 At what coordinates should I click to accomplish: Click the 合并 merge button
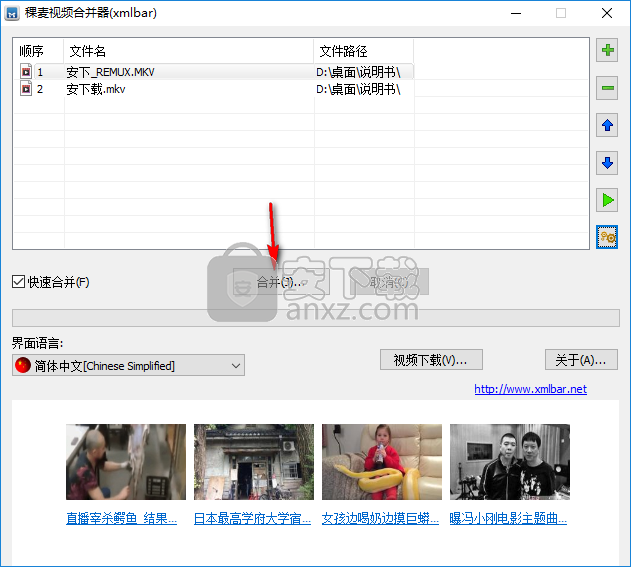click(x=281, y=282)
